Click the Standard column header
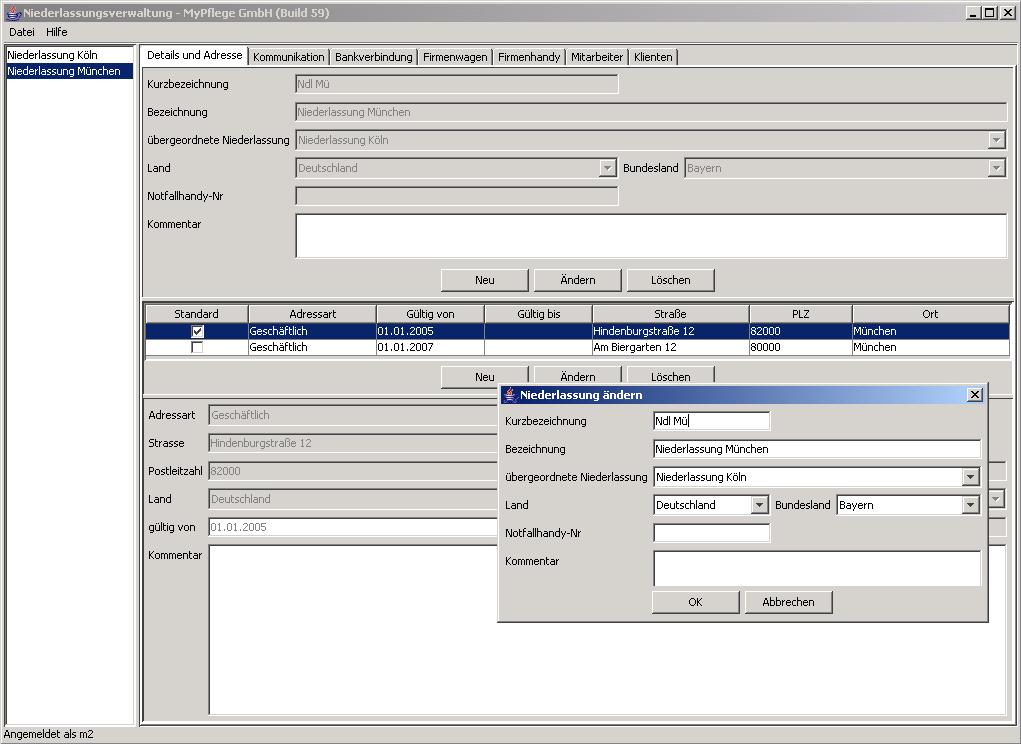The width and height of the screenshot is (1021, 744). [x=196, y=314]
